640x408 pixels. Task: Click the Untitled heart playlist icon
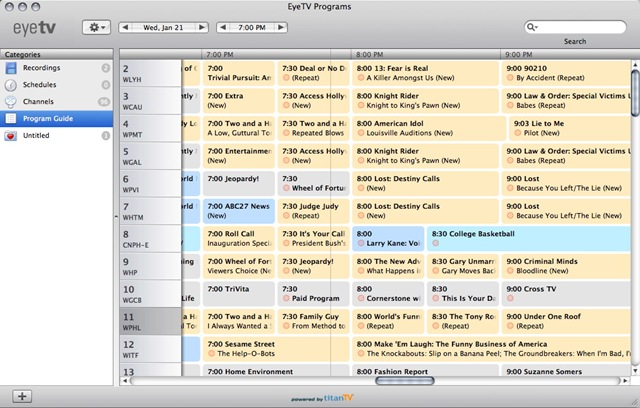pos(11,135)
